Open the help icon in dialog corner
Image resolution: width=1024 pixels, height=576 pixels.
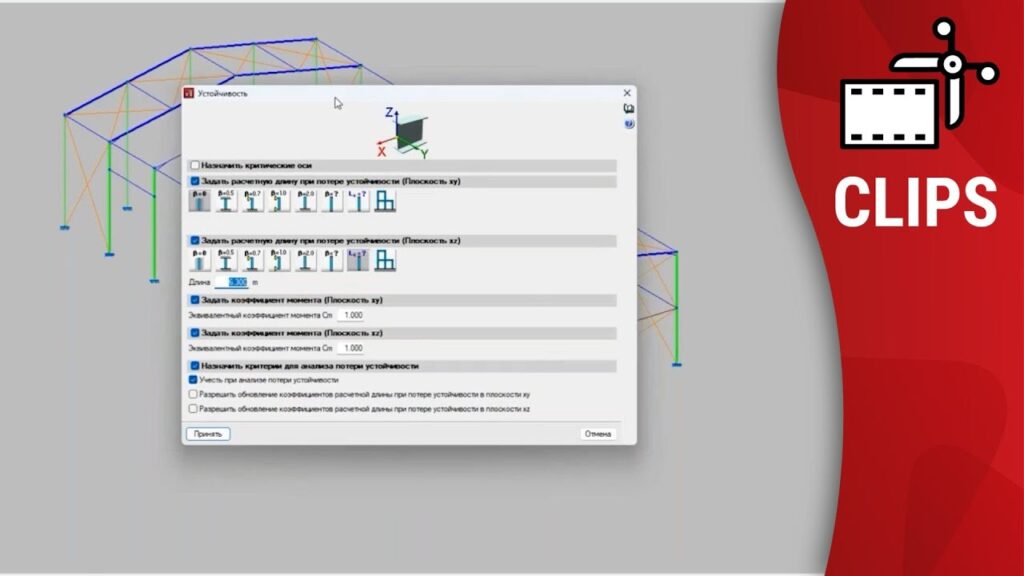[x=629, y=124]
